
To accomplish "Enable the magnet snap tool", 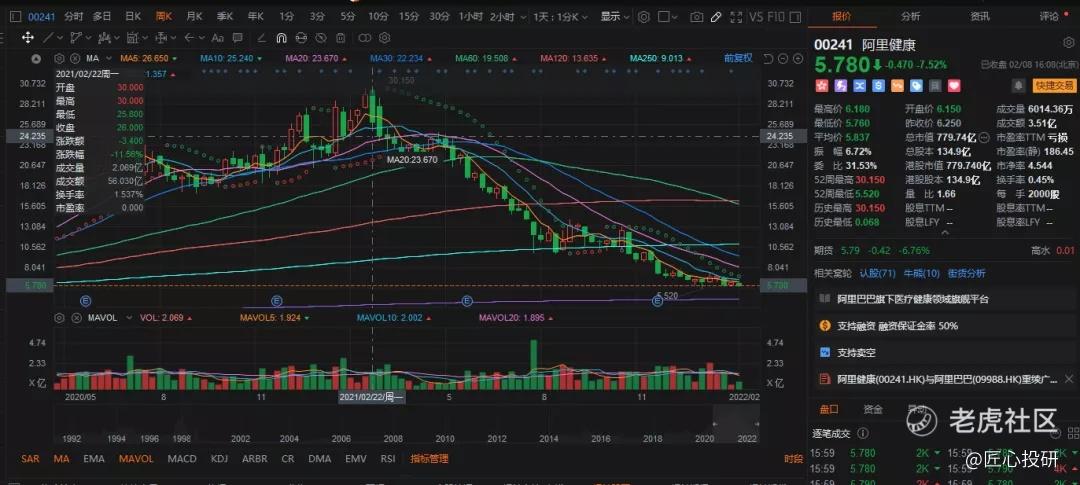I will click(x=282, y=38).
